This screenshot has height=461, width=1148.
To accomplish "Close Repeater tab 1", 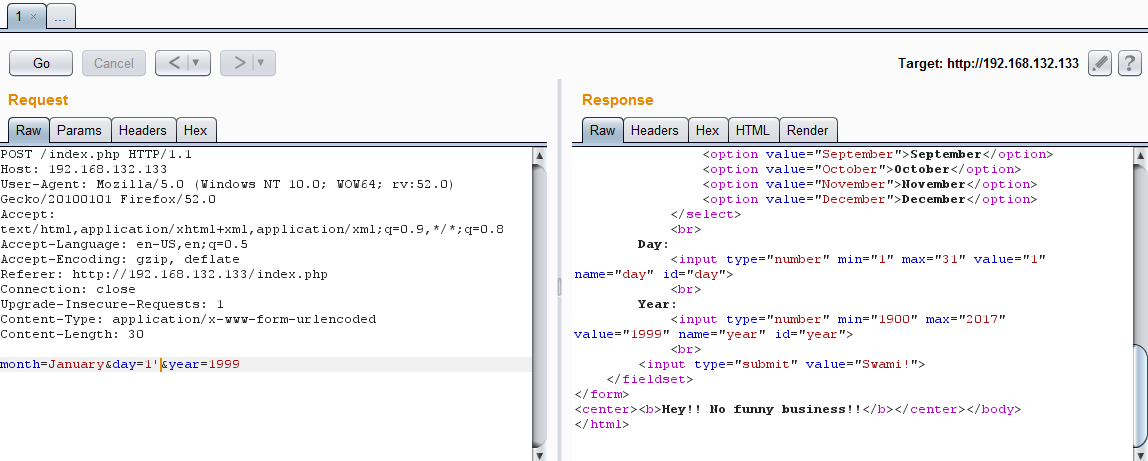I will 34,16.
